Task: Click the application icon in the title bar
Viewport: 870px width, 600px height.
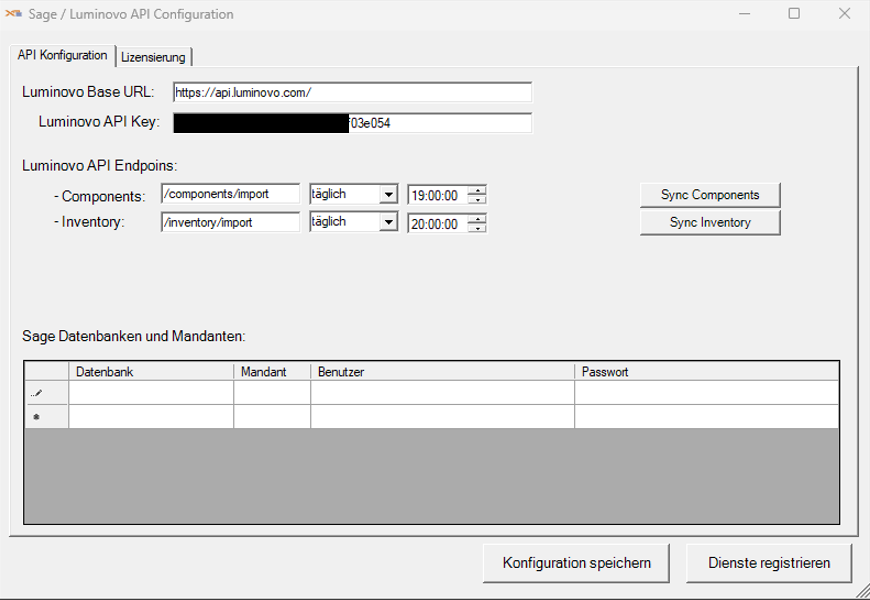Action: coord(14,14)
